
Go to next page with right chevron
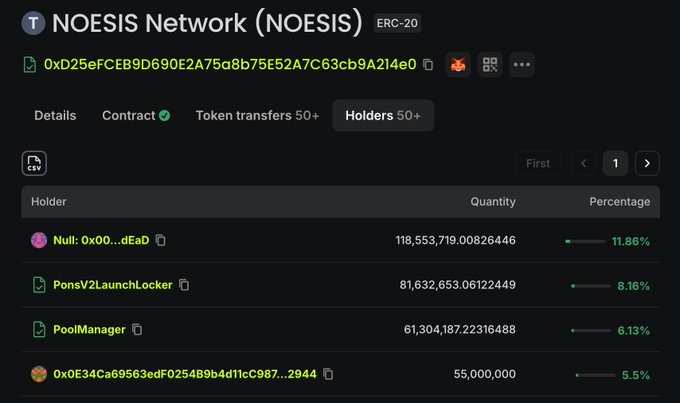click(647, 163)
